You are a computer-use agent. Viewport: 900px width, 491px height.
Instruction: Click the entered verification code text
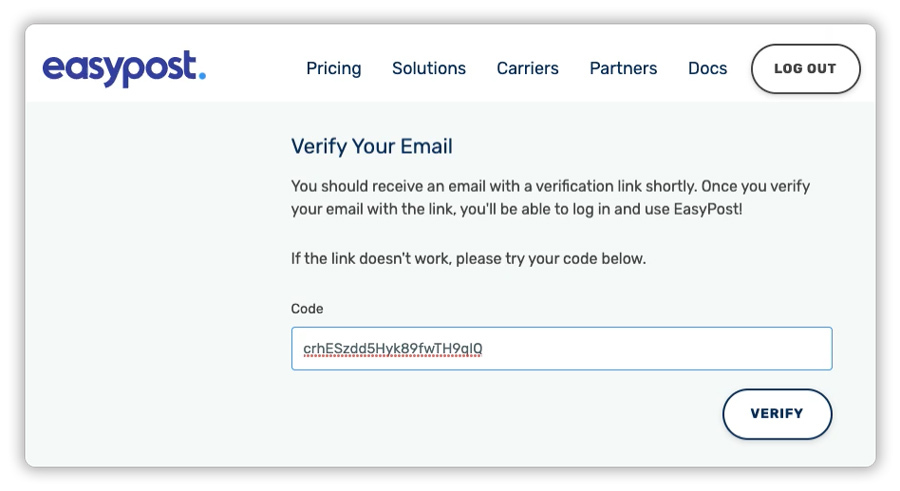point(393,348)
